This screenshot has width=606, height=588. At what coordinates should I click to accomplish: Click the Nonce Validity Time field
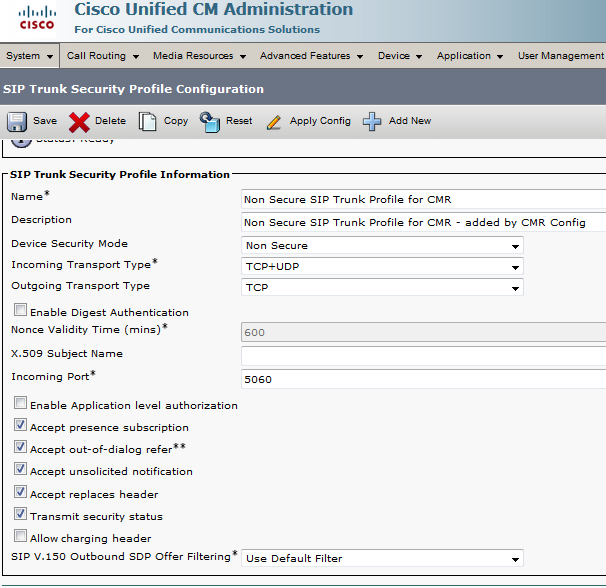tap(424, 332)
